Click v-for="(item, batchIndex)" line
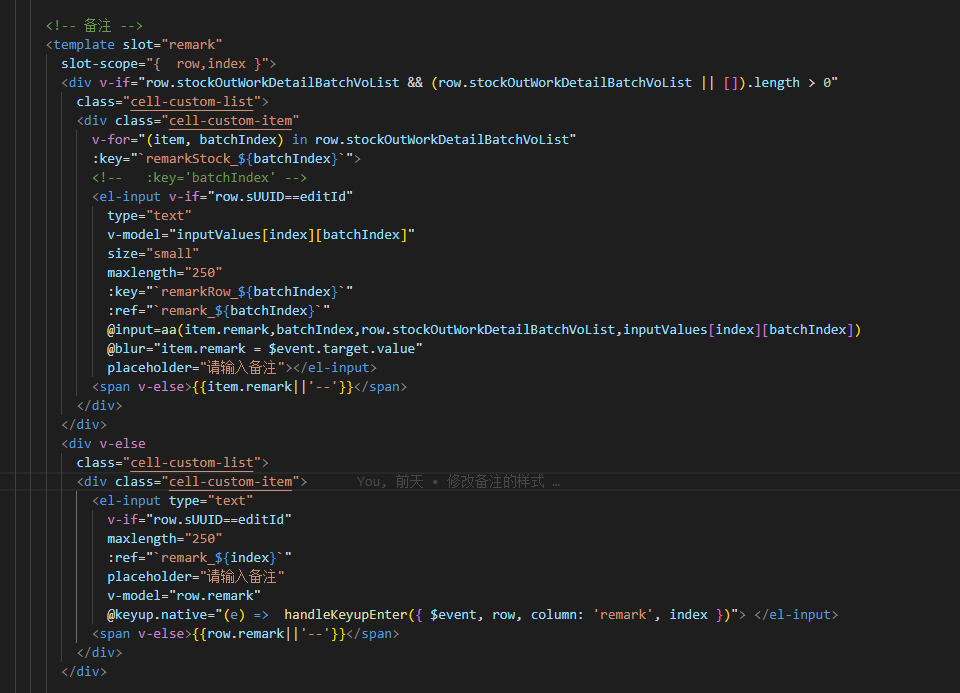960x693 pixels. tap(334, 140)
